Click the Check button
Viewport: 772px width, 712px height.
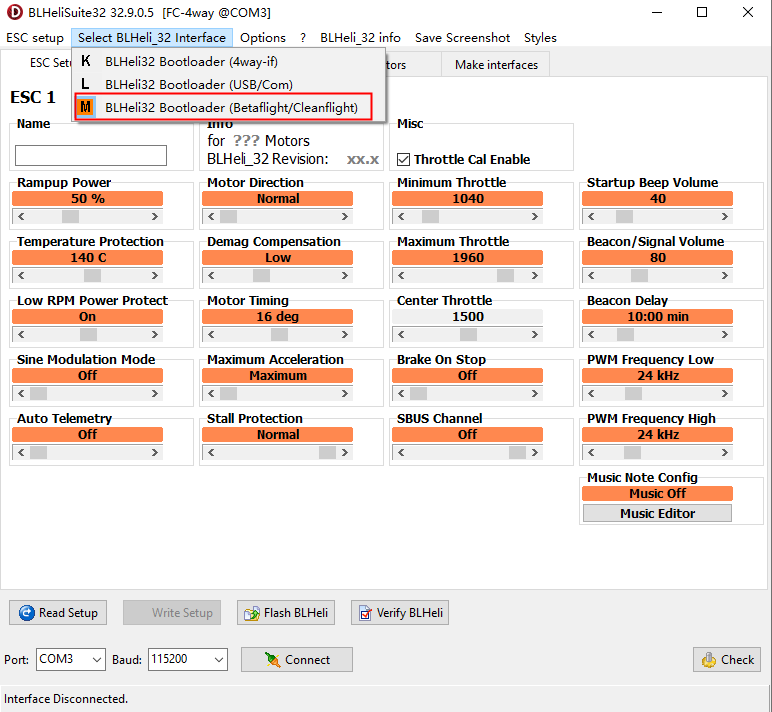coord(727,659)
